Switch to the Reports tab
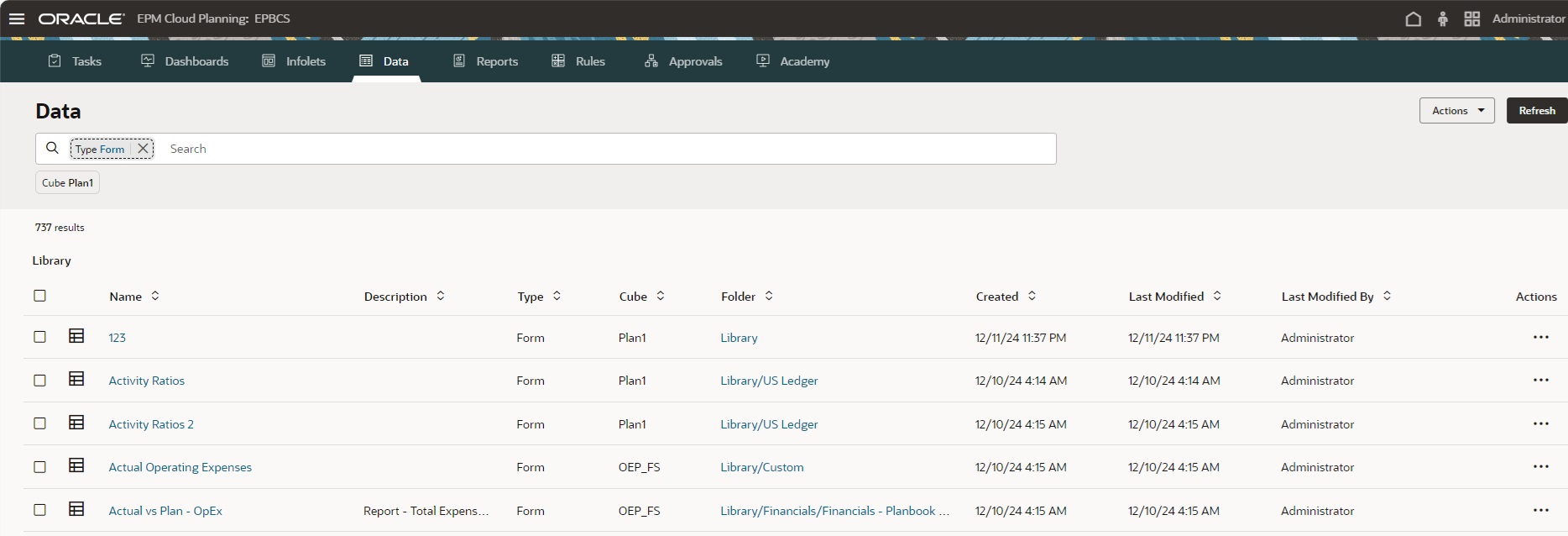The image size is (1568, 536). click(x=485, y=61)
